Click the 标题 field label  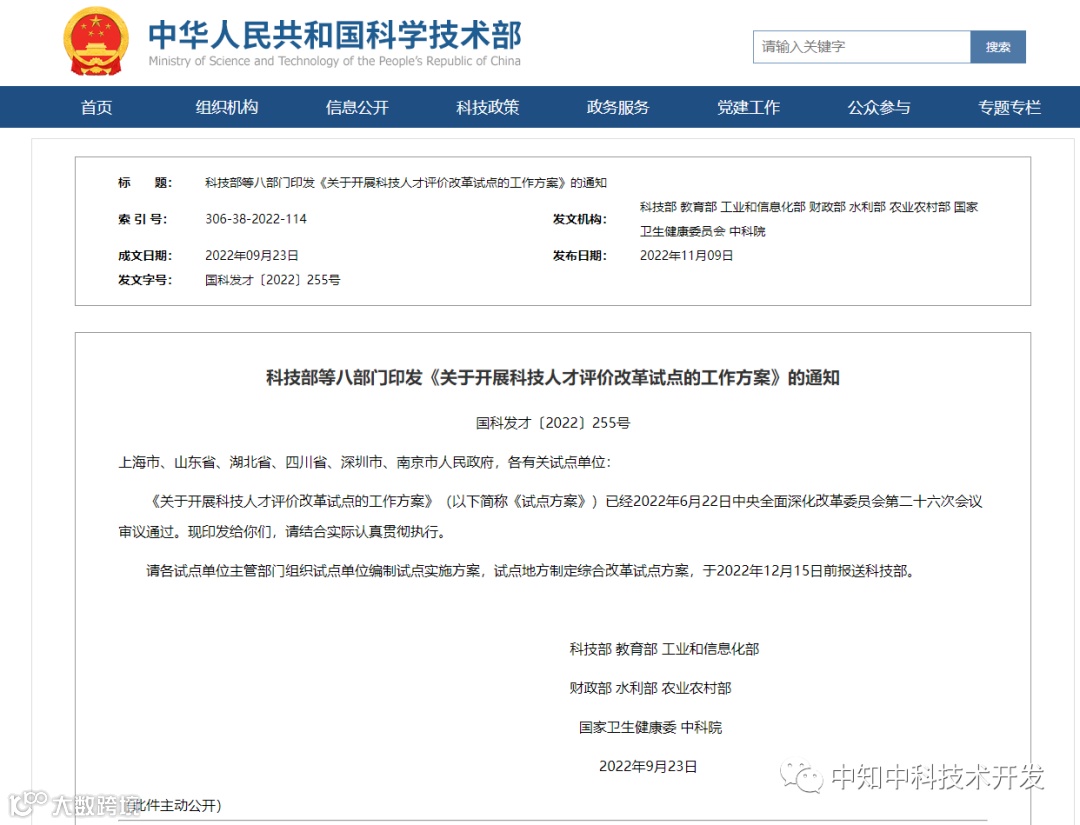point(145,182)
